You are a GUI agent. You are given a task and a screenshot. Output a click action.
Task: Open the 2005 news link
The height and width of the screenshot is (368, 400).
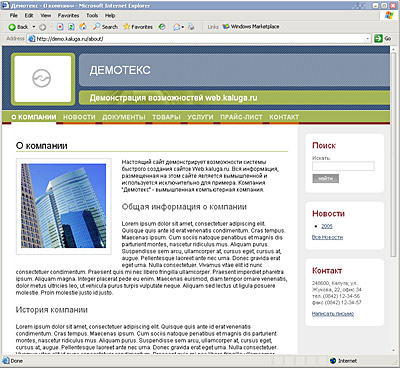(327, 226)
